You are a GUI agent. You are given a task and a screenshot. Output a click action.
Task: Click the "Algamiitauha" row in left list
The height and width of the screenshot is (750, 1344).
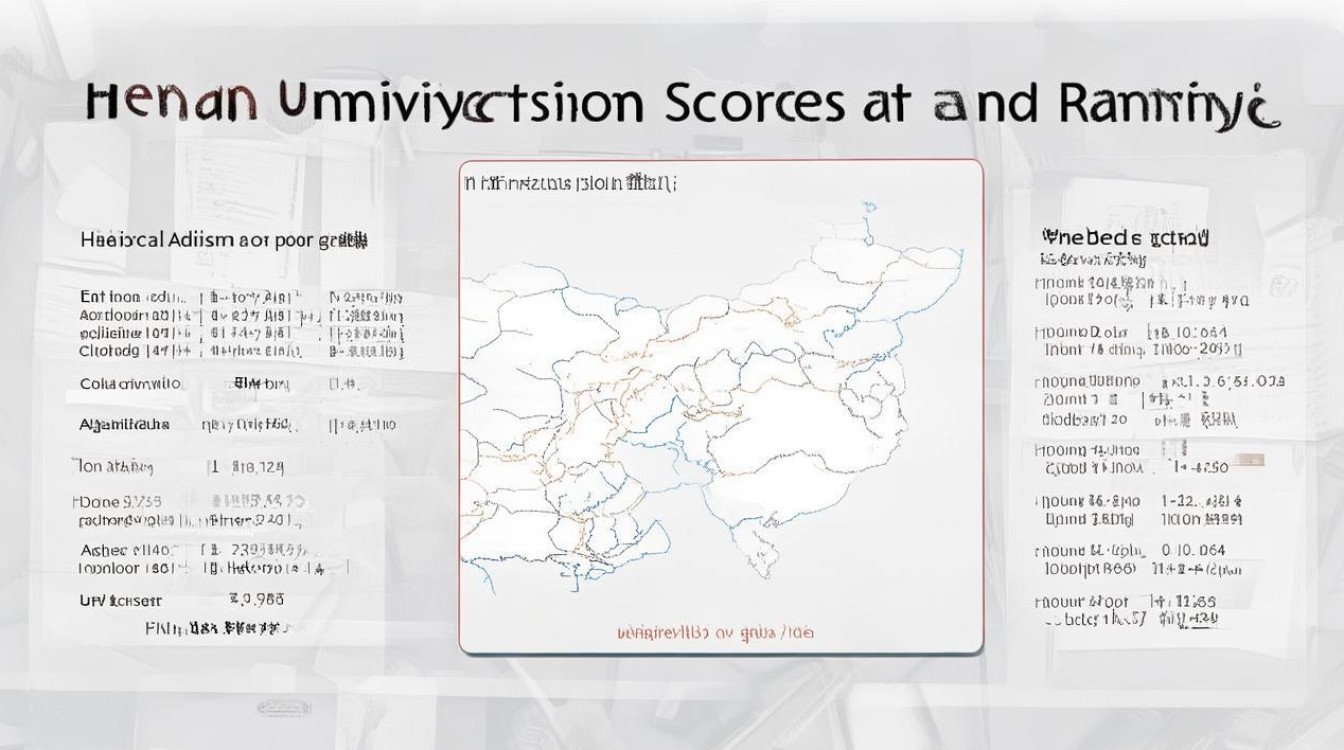coord(125,424)
